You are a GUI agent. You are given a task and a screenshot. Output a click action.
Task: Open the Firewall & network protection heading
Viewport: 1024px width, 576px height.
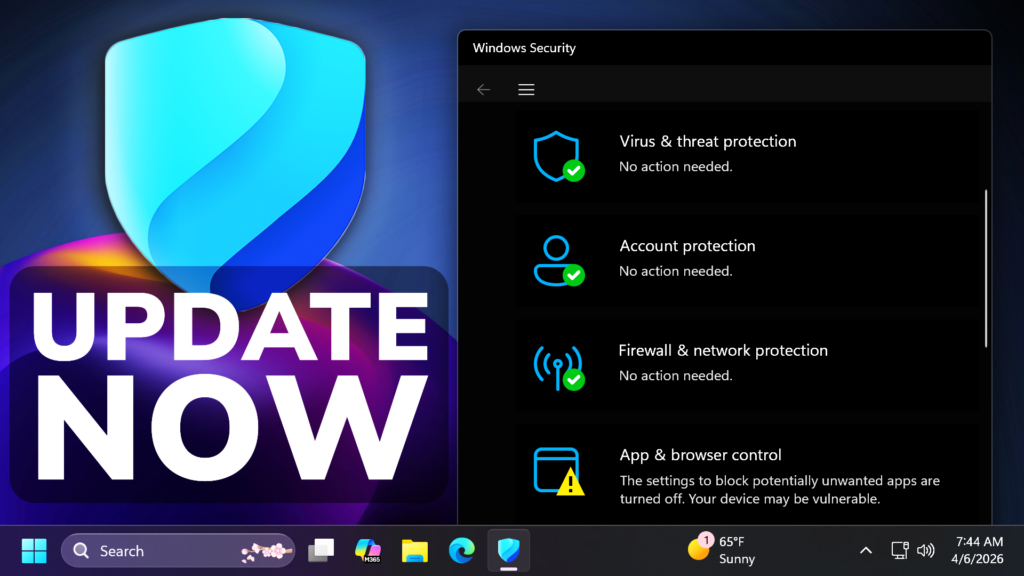pyautogui.click(x=723, y=351)
